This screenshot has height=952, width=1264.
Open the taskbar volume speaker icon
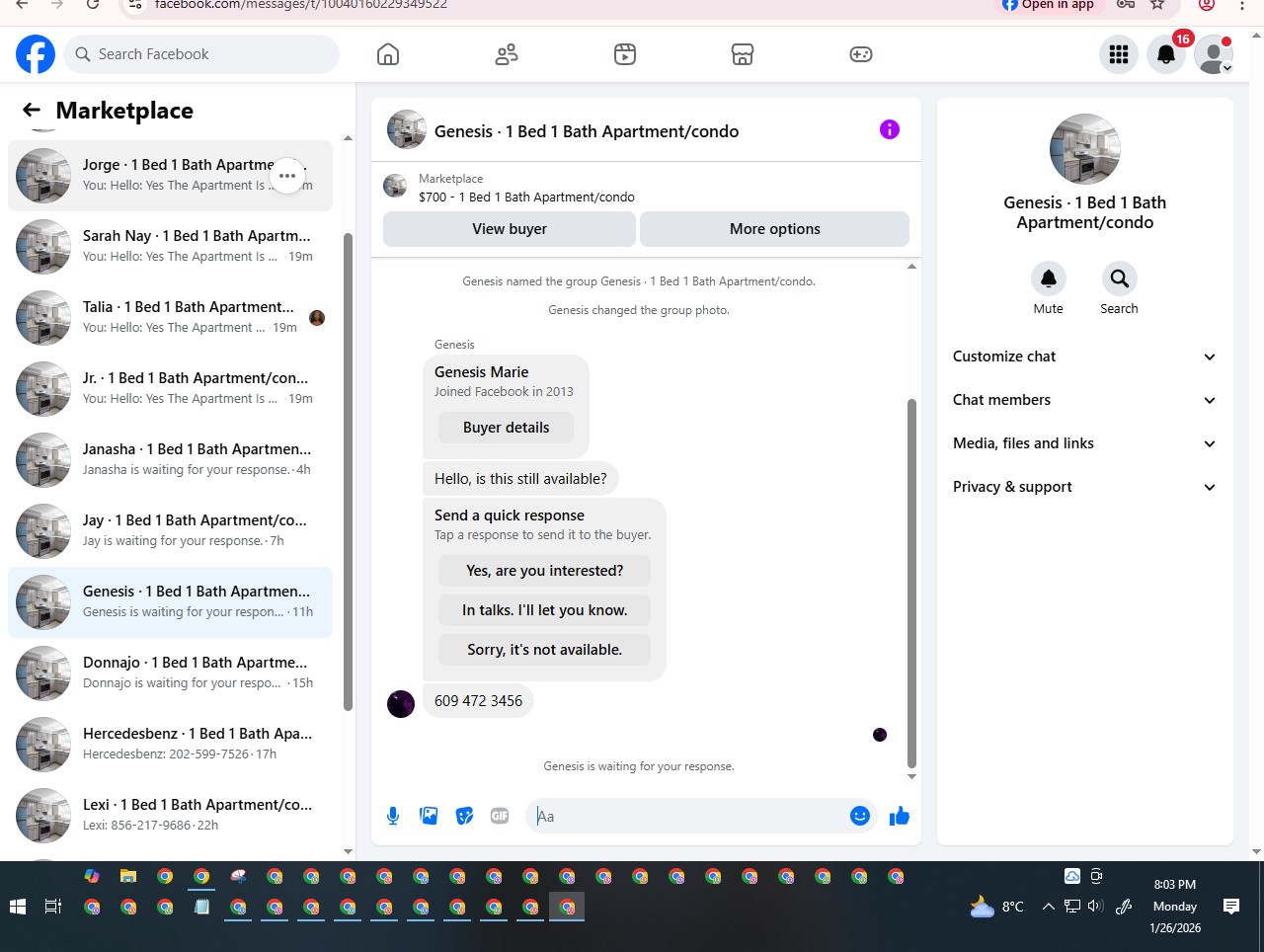(1095, 906)
